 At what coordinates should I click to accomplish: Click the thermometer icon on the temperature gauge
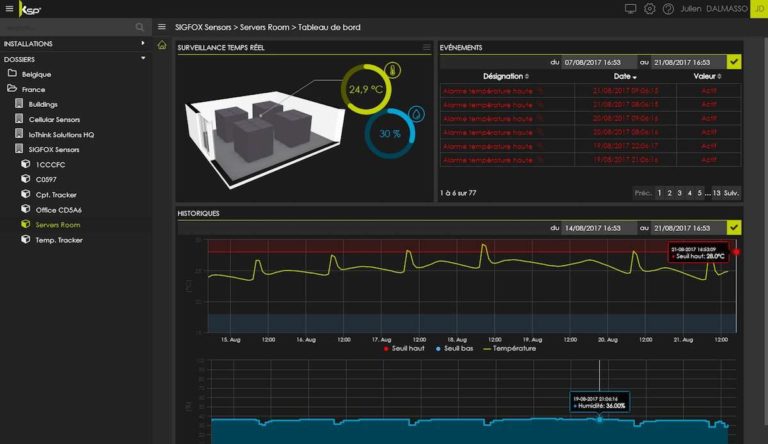(x=392, y=71)
